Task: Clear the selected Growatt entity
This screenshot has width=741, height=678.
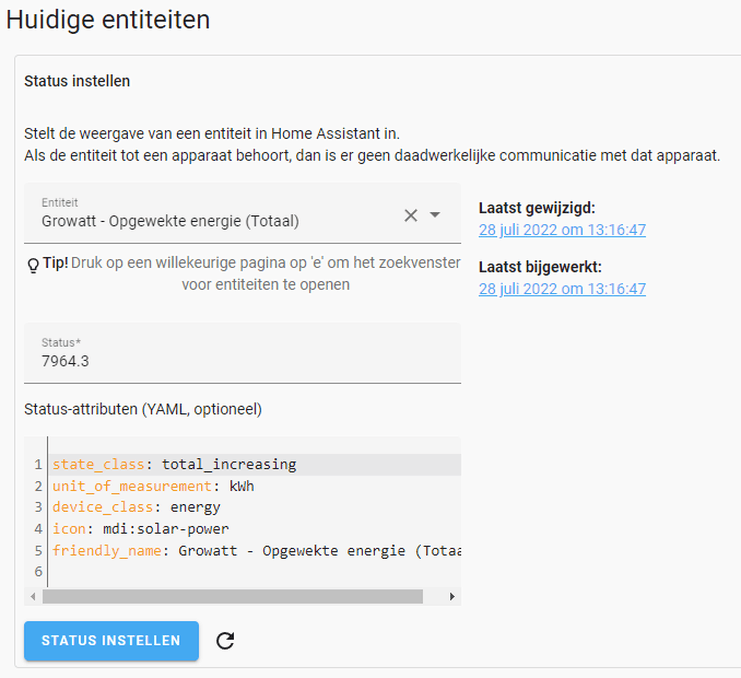Action: [x=410, y=215]
